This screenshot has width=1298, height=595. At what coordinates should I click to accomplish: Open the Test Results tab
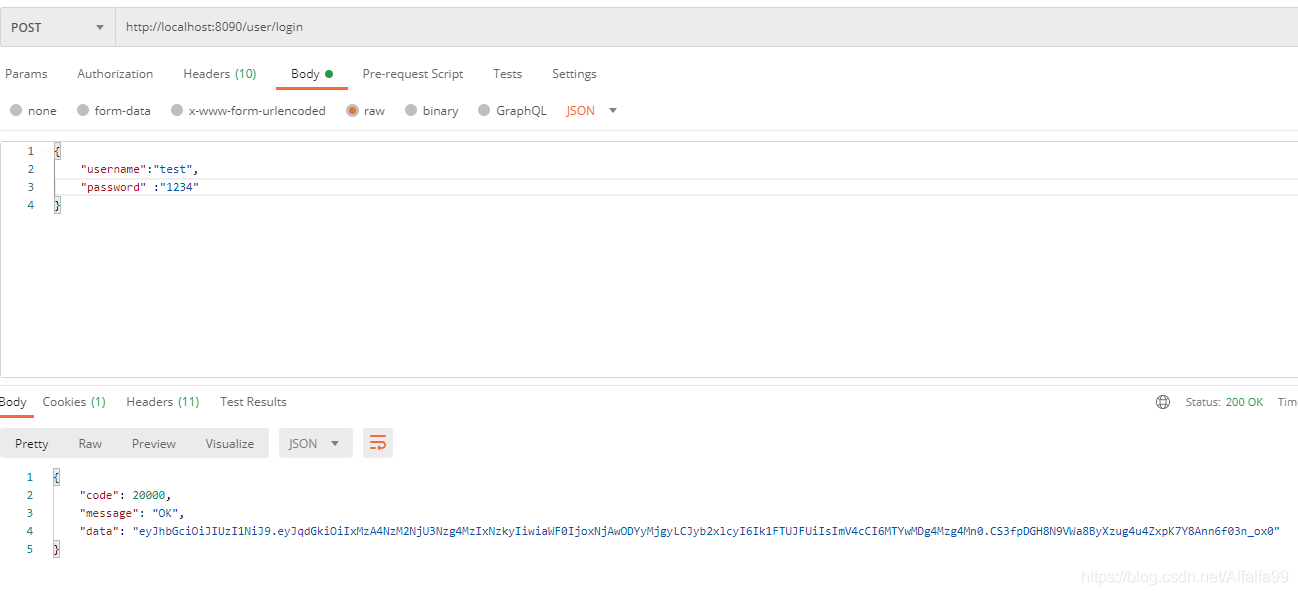tap(253, 402)
